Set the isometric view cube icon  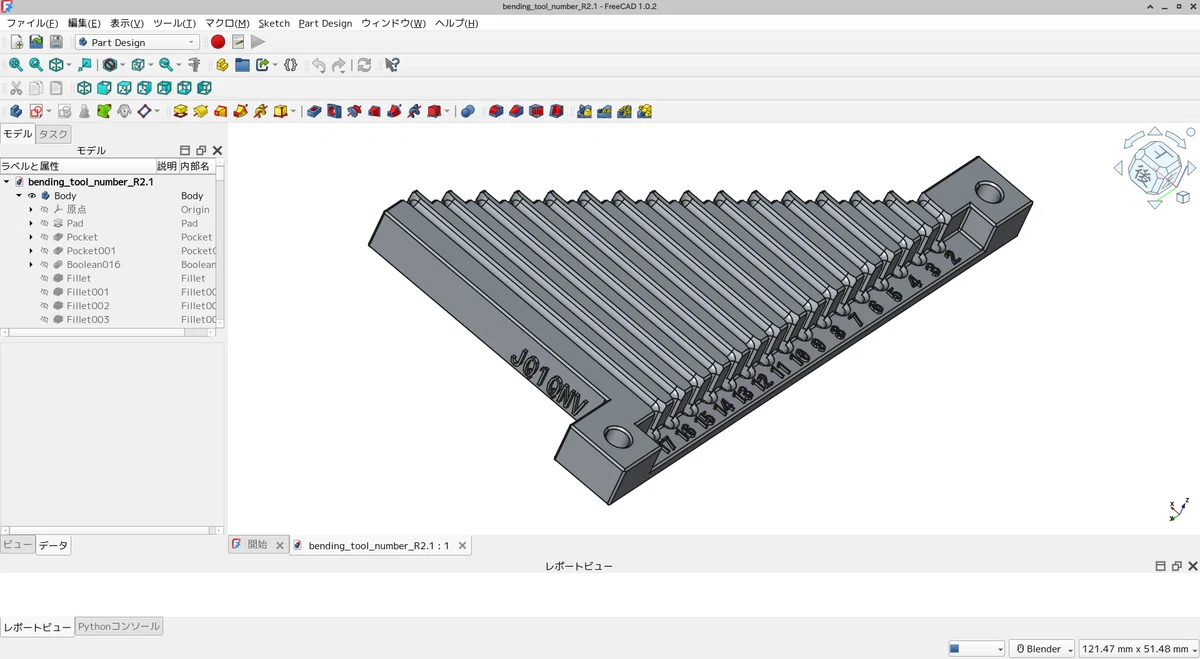84,88
